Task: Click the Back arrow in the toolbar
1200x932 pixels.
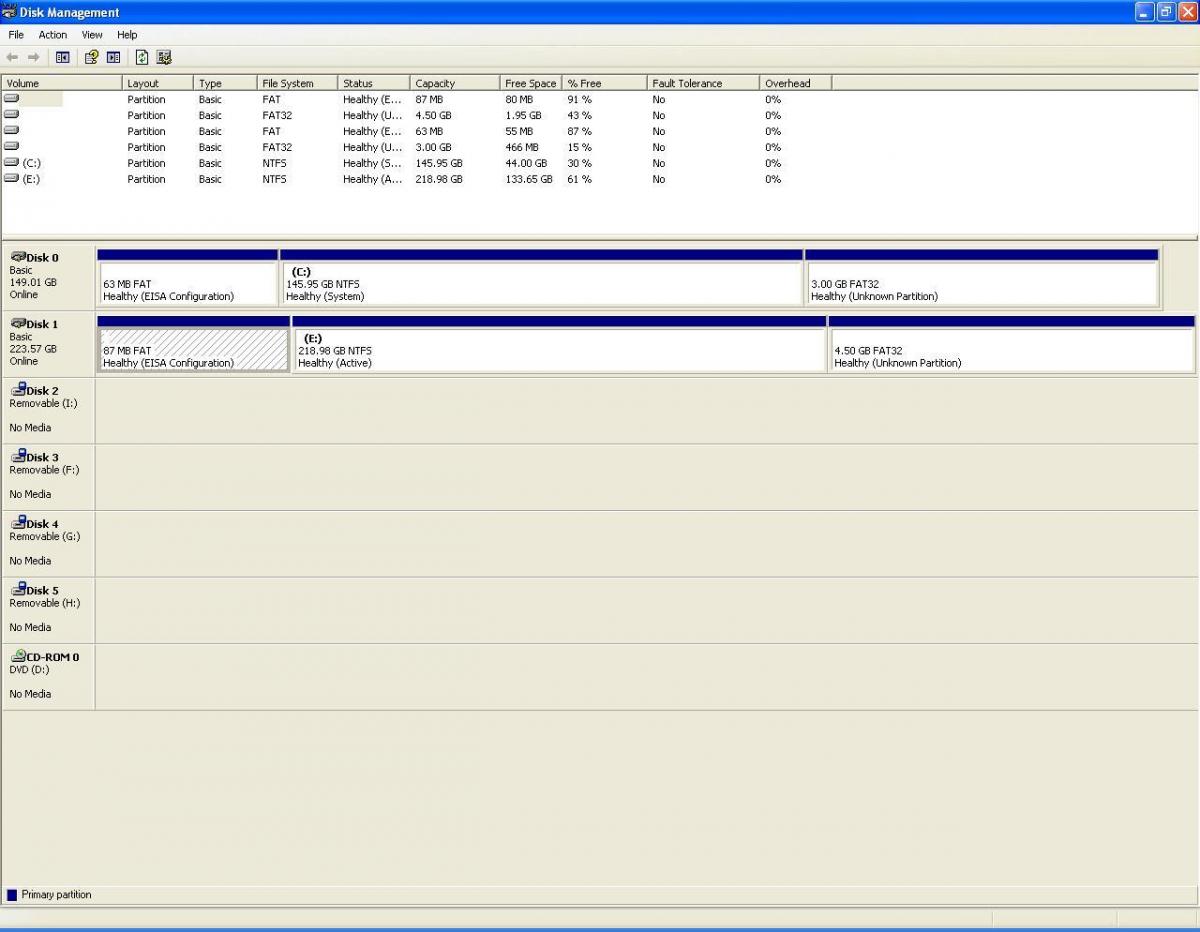Action: click(x=12, y=57)
